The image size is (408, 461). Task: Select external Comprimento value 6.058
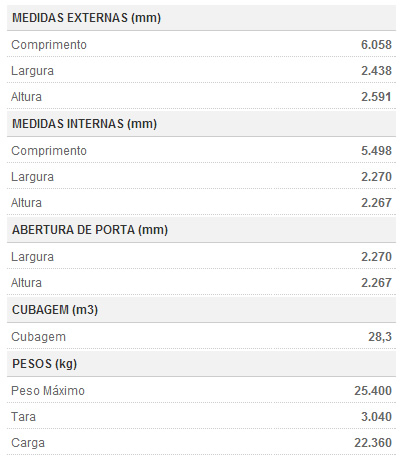coord(376,45)
